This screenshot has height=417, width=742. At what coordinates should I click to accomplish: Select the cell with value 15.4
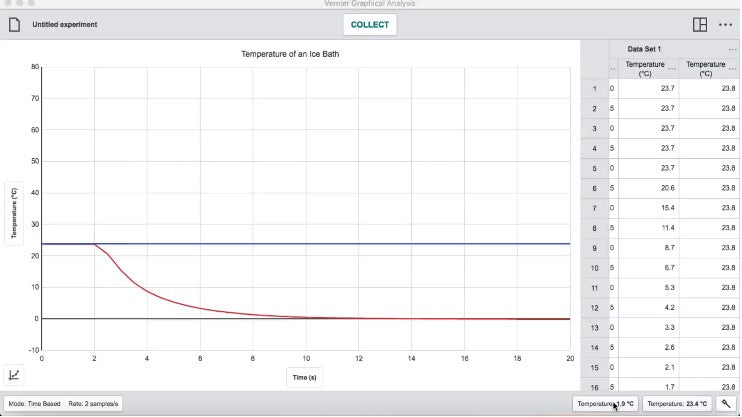click(649, 208)
